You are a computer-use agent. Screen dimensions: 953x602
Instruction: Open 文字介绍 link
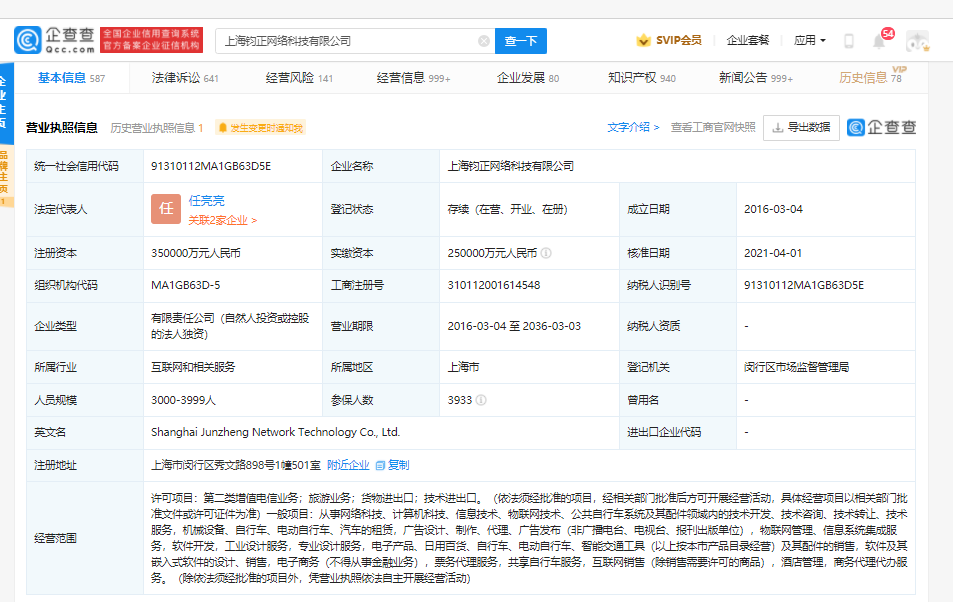point(633,127)
